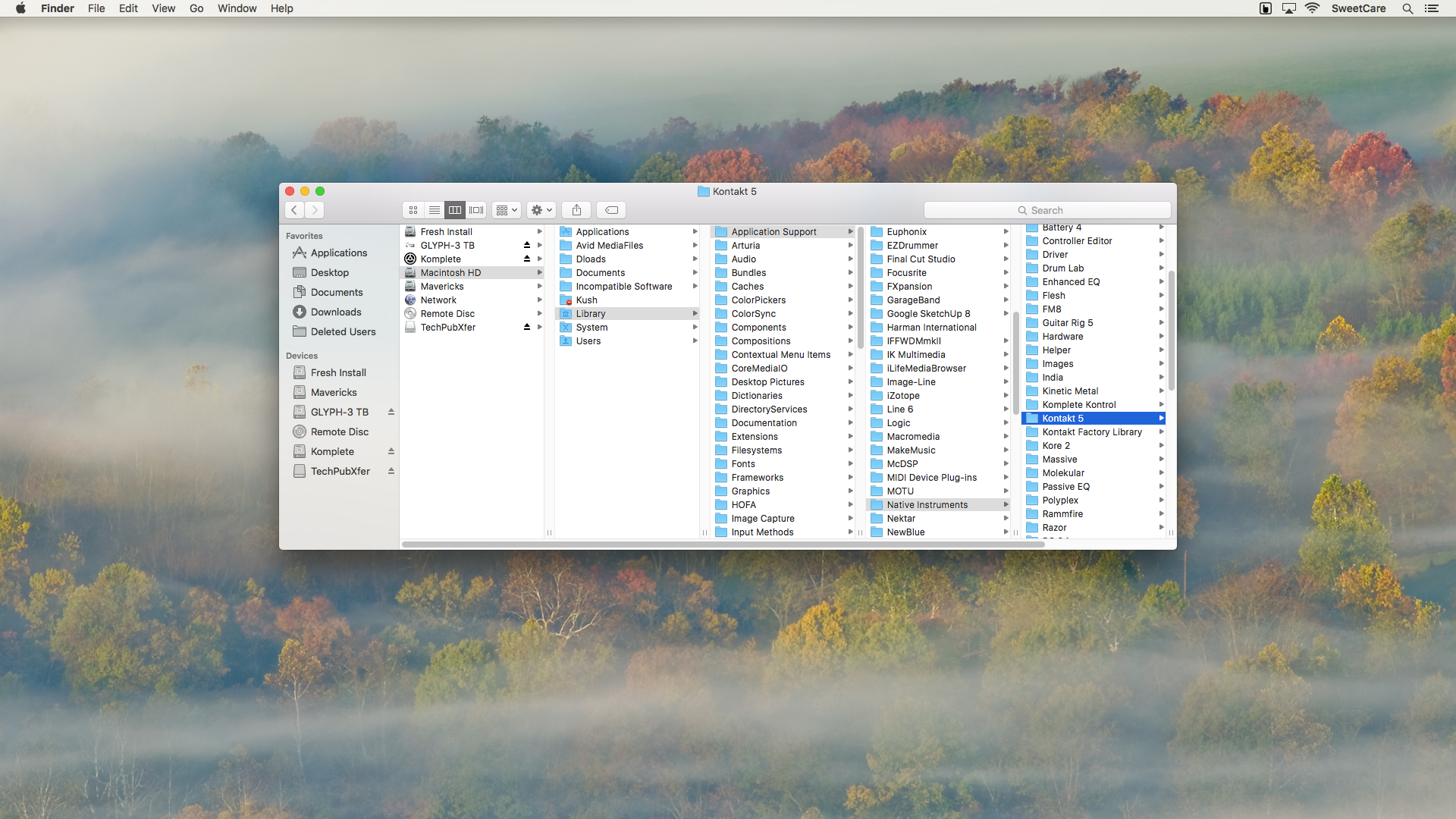Click the Share toolbar button
This screenshot has height=819, width=1456.
pos(576,210)
